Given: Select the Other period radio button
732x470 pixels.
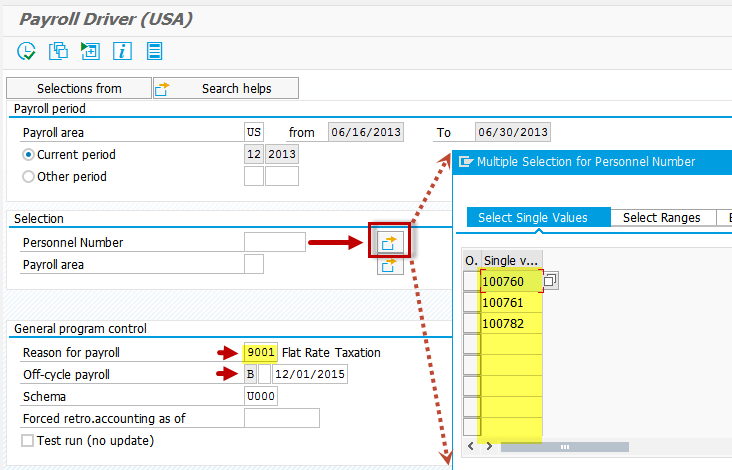Looking at the screenshot, I should [x=28, y=176].
